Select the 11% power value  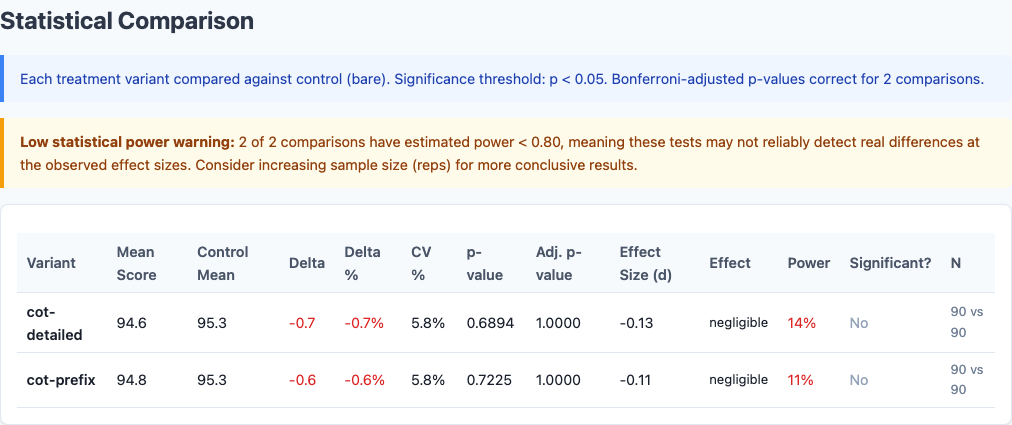(801, 380)
